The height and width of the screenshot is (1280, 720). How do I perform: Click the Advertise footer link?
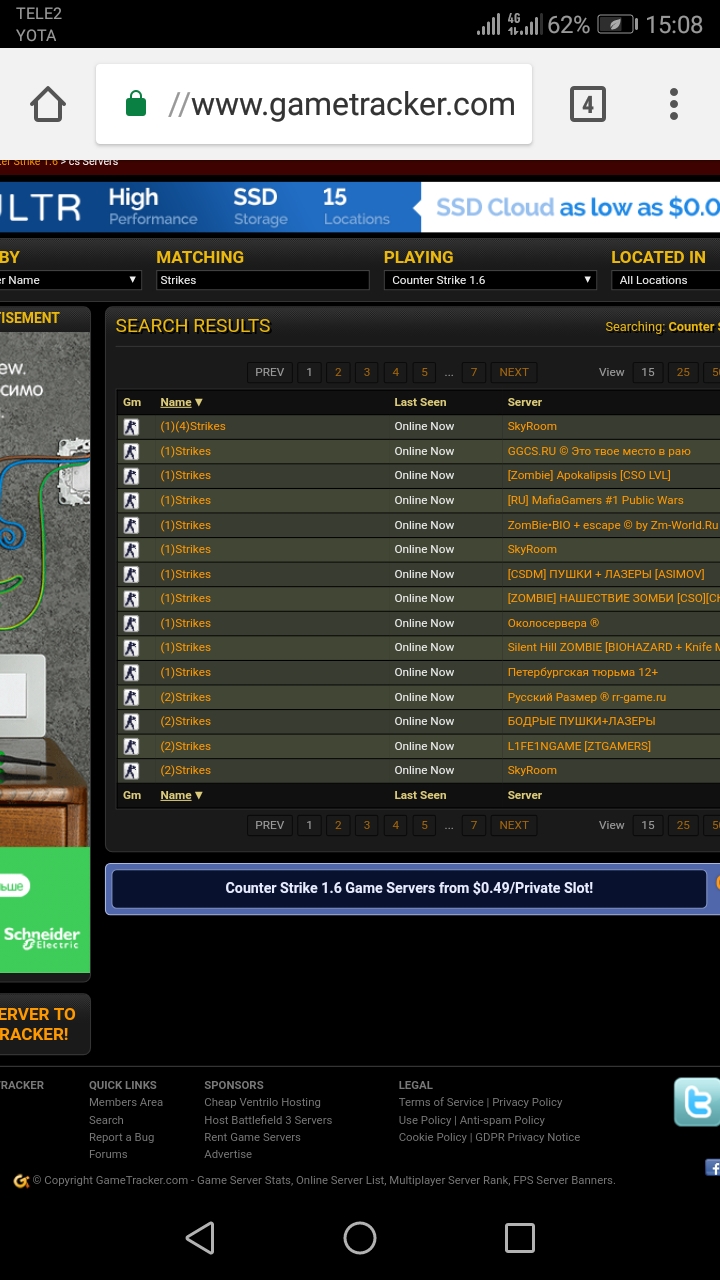tap(228, 1154)
